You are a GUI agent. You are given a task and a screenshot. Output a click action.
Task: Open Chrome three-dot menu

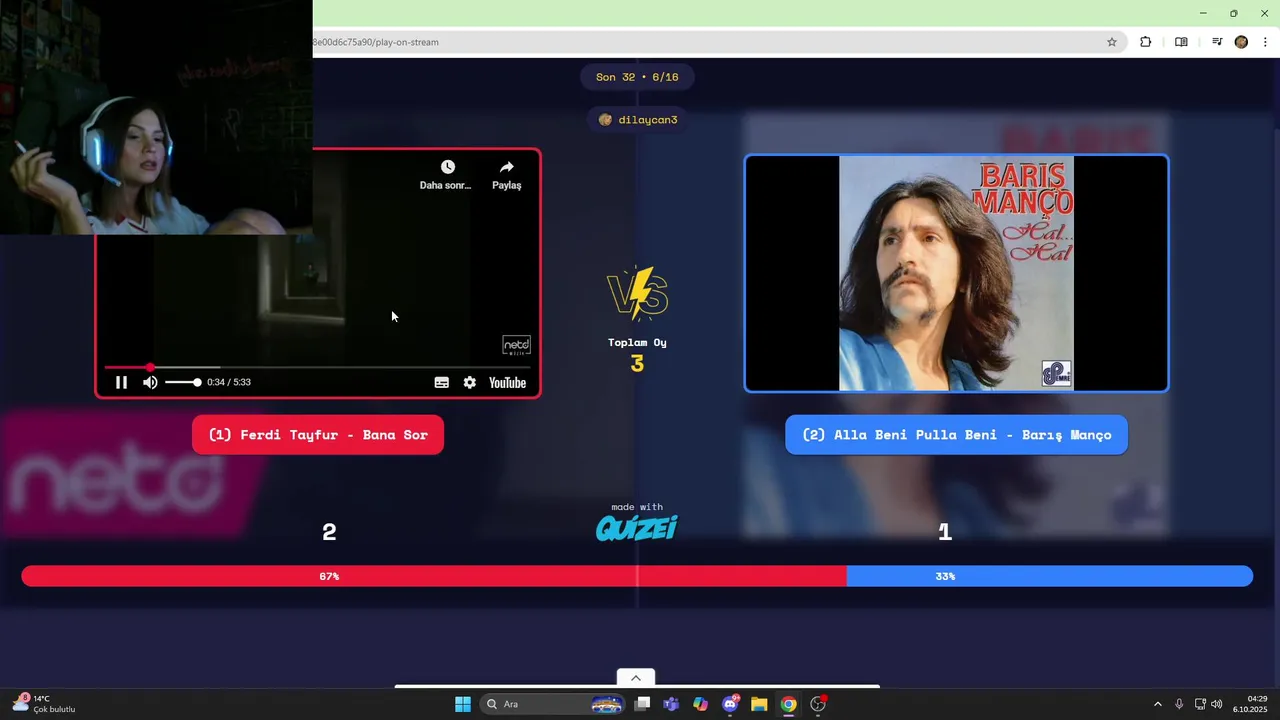(x=1266, y=42)
